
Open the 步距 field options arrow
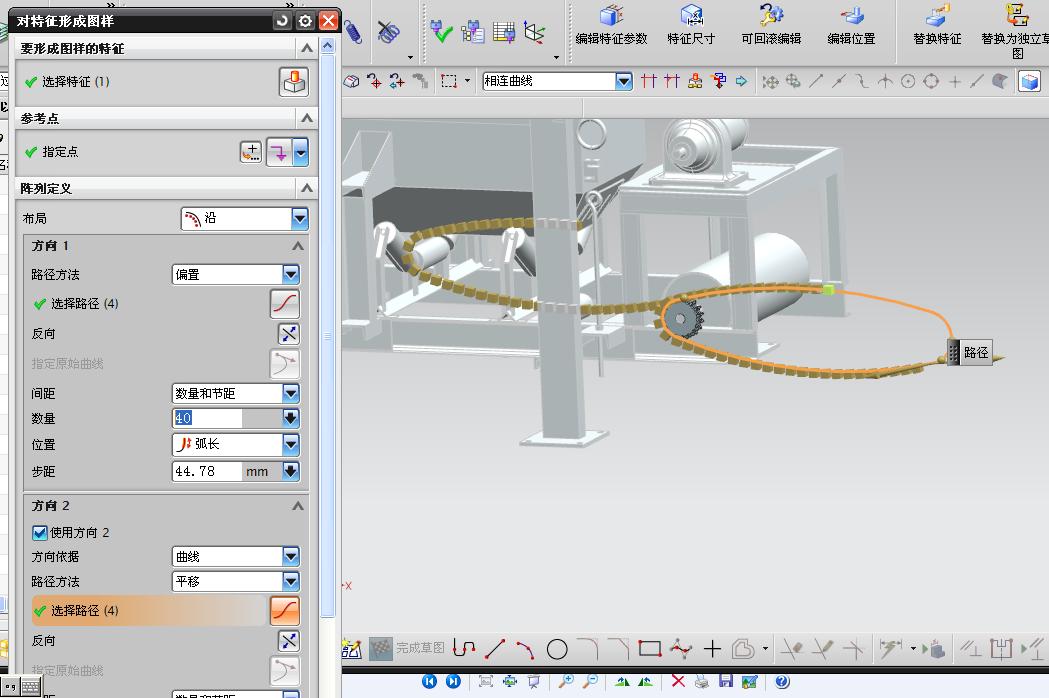click(x=290, y=471)
